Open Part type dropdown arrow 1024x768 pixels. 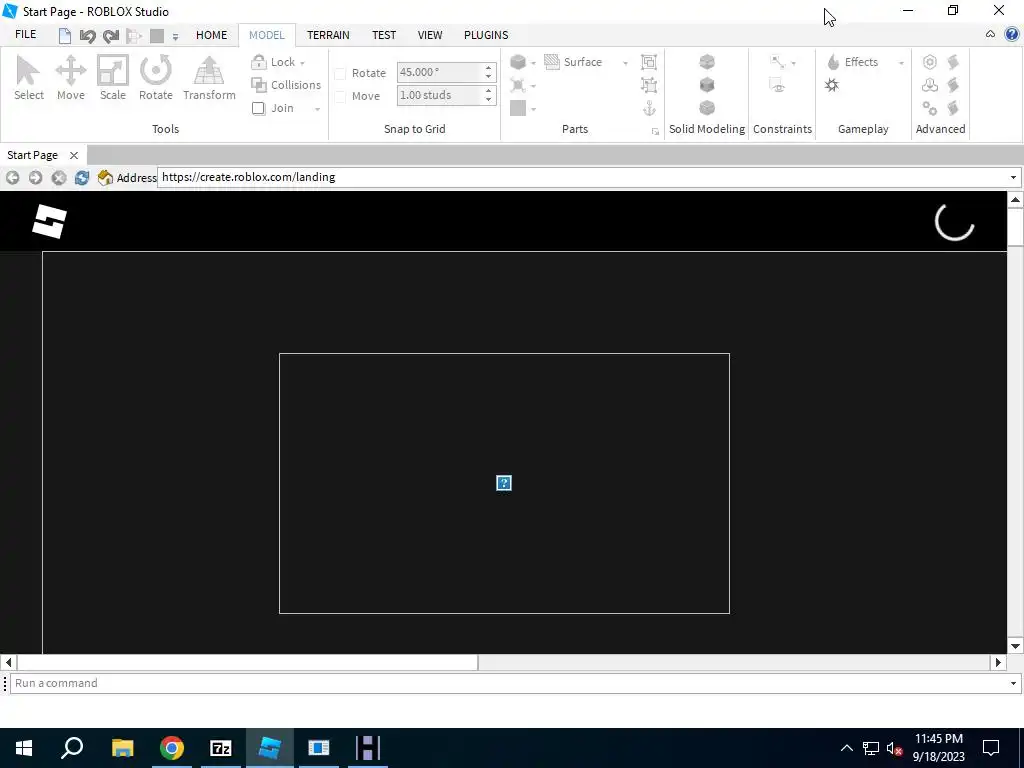(533, 63)
